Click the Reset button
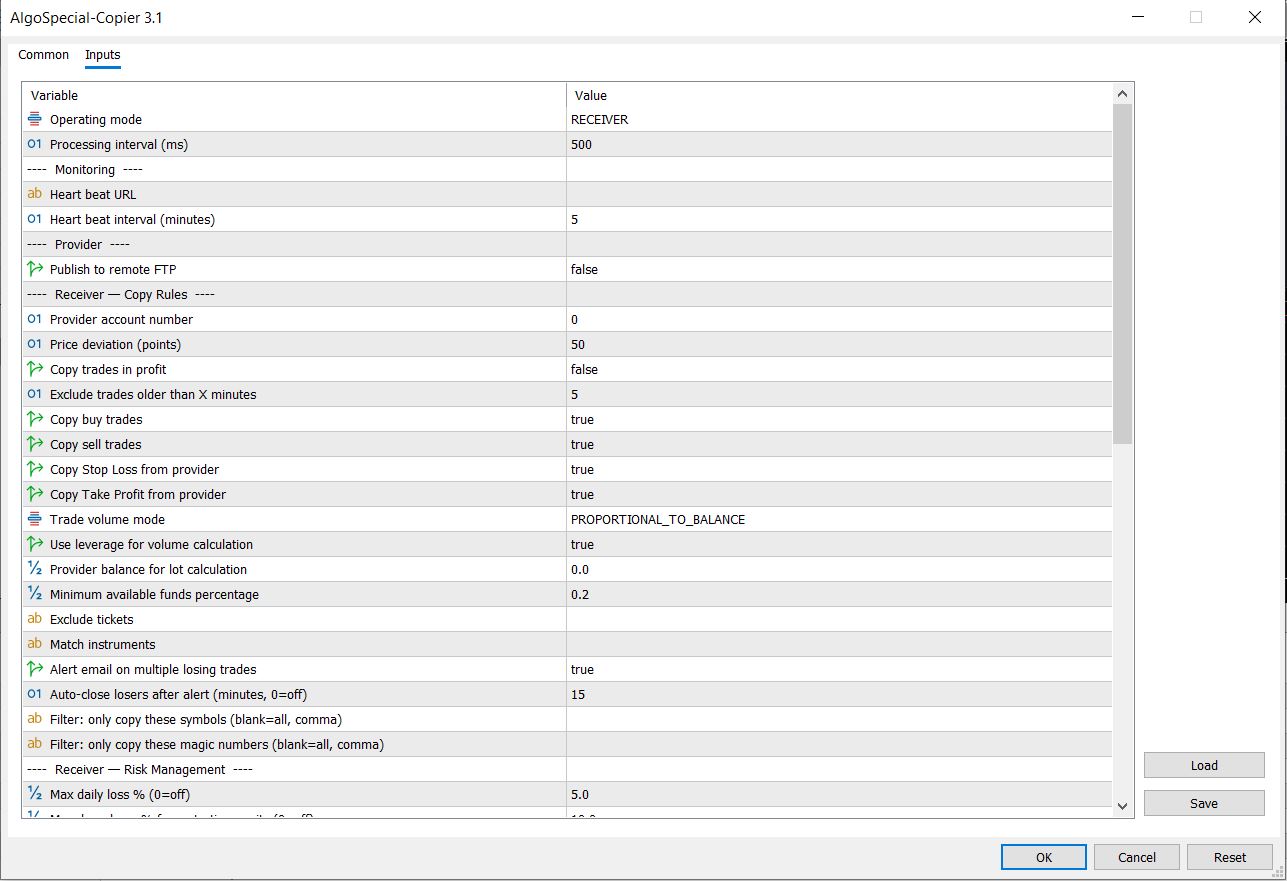Screen dimensions: 1287x881 click(x=1230, y=857)
